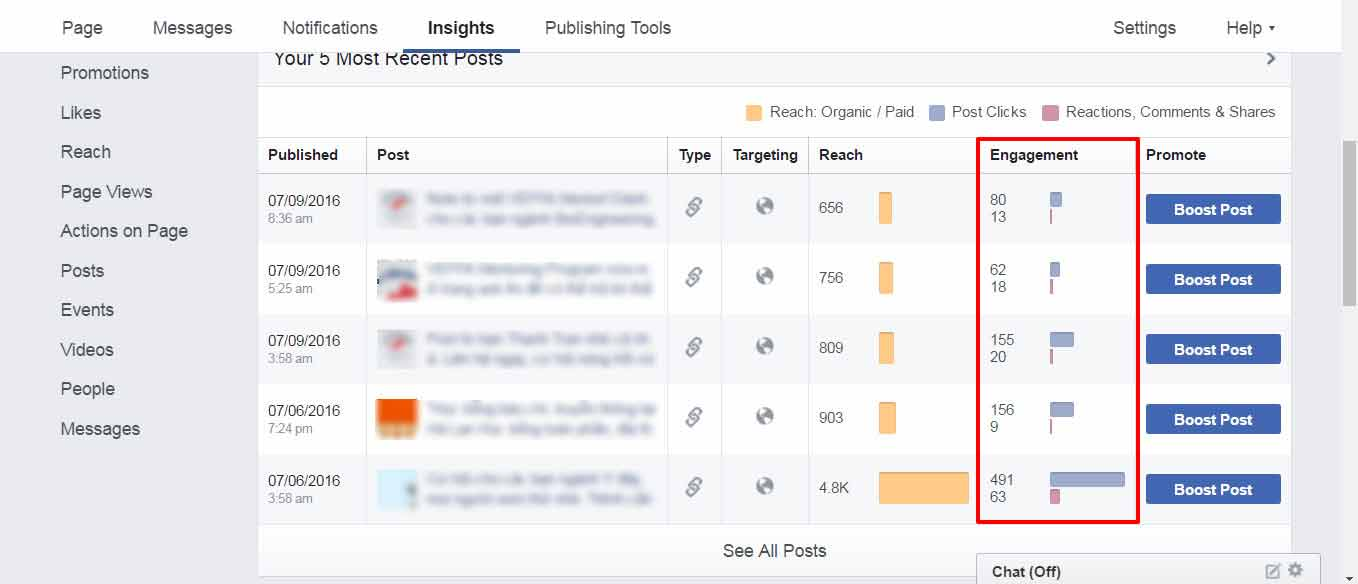Click the chat compose pencil icon
Image resolution: width=1358 pixels, height=584 pixels.
[1273, 571]
